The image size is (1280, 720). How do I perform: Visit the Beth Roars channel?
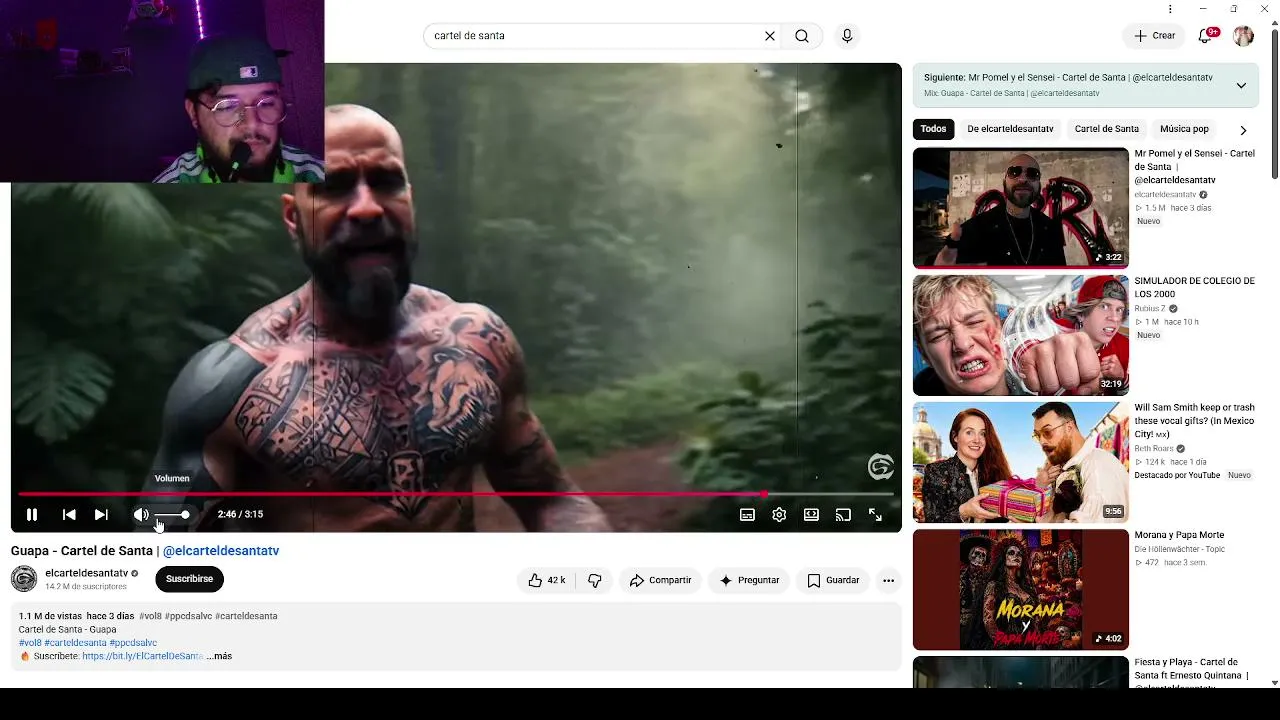pos(1154,449)
